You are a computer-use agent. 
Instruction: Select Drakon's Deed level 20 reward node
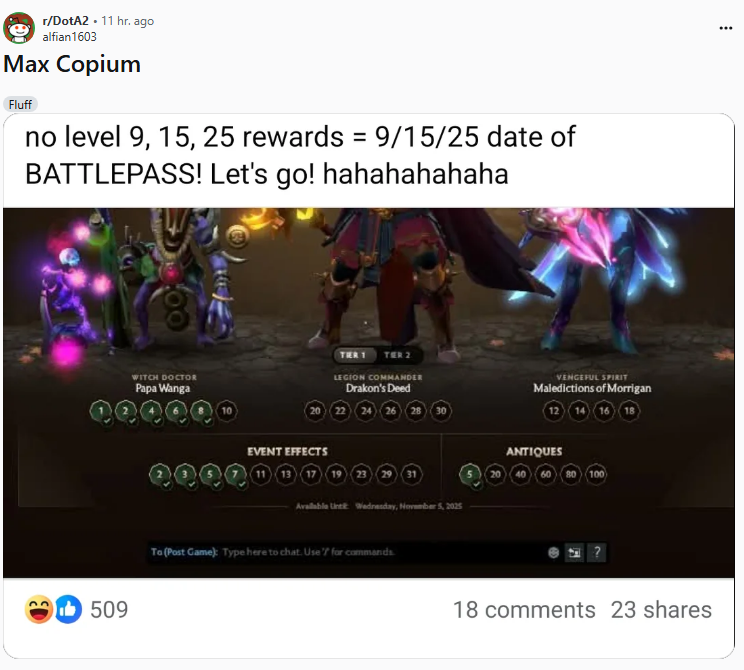click(315, 411)
